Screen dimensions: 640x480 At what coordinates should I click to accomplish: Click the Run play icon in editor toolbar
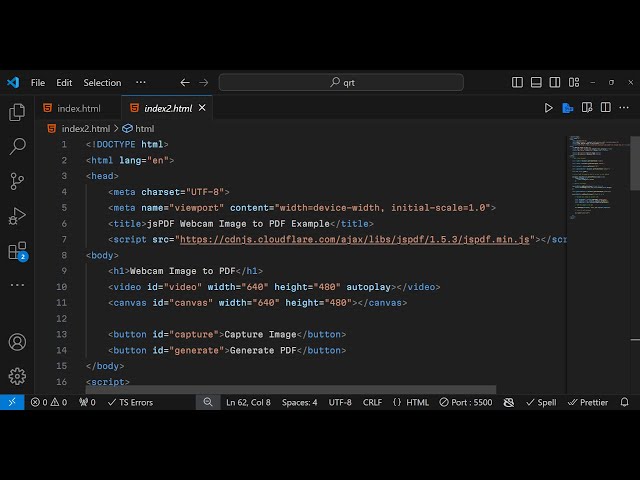(x=548, y=108)
